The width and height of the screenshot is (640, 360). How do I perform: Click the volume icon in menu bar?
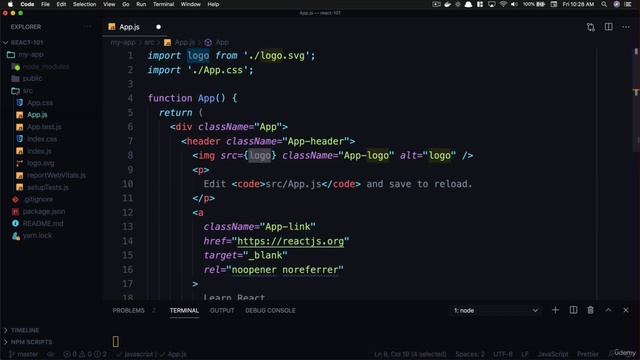pos(514,4)
